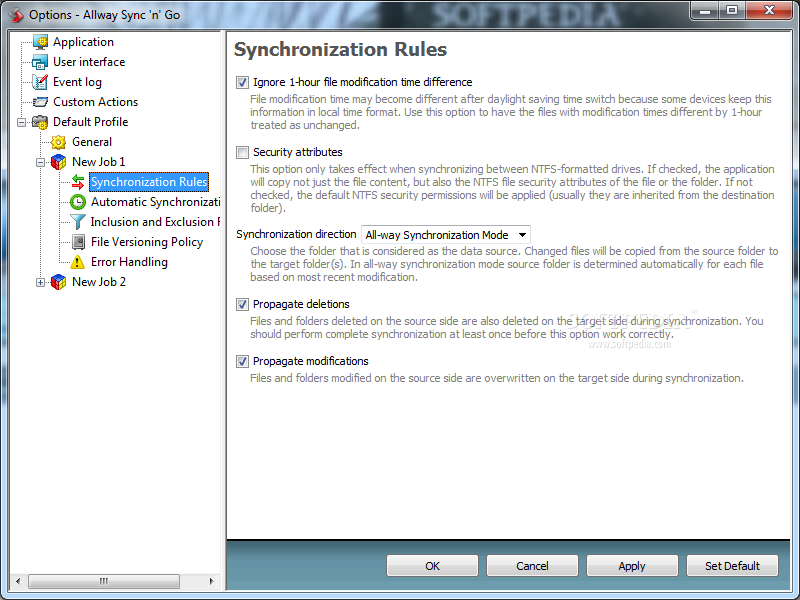
Task: Click the New Job 2 cube icon
Action: (x=59, y=282)
